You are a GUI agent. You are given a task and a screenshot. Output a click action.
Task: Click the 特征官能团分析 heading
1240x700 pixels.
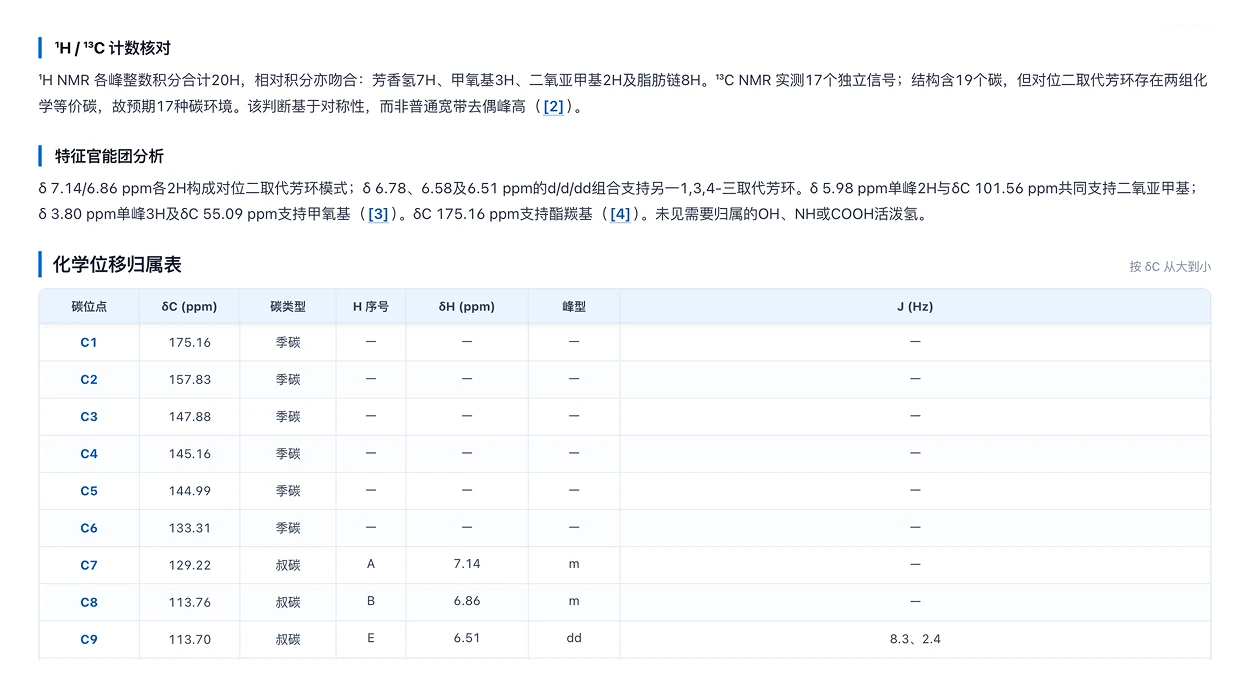(109, 156)
